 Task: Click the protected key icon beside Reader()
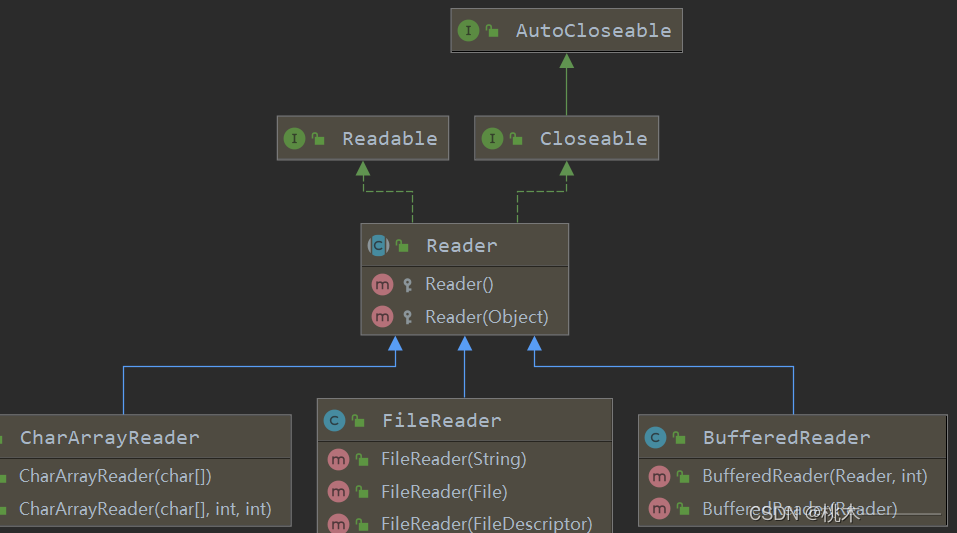(x=407, y=285)
